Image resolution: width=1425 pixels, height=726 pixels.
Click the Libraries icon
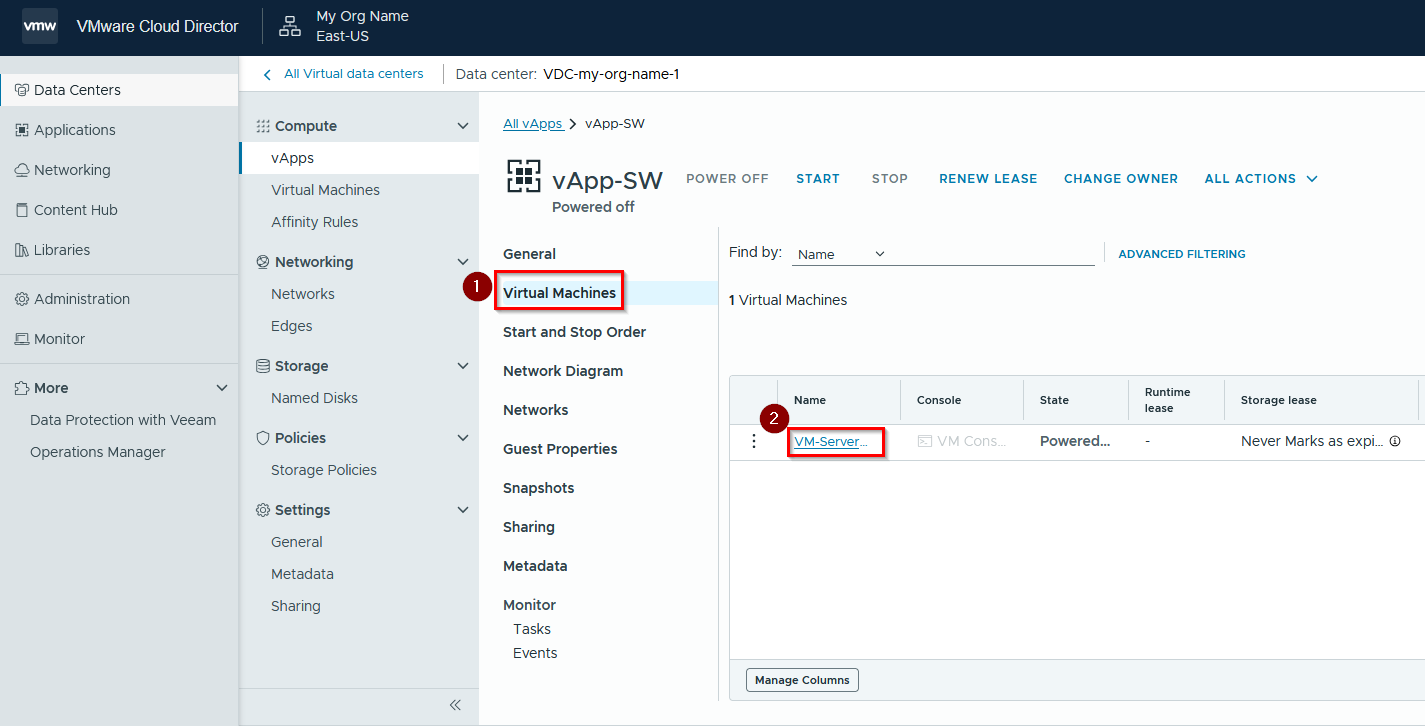[x=22, y=250]
